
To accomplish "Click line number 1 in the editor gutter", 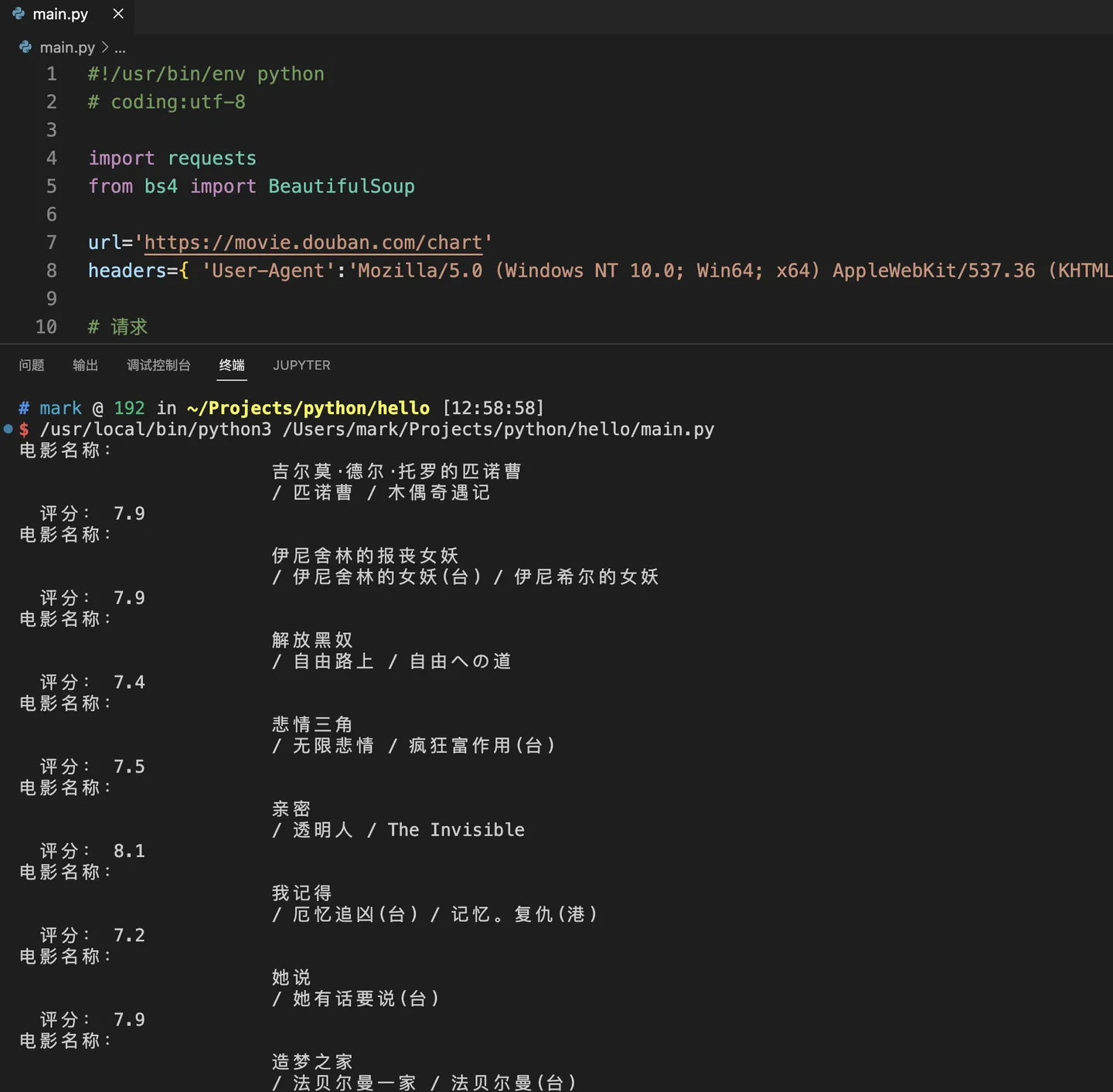I will (x=51, y=74).
